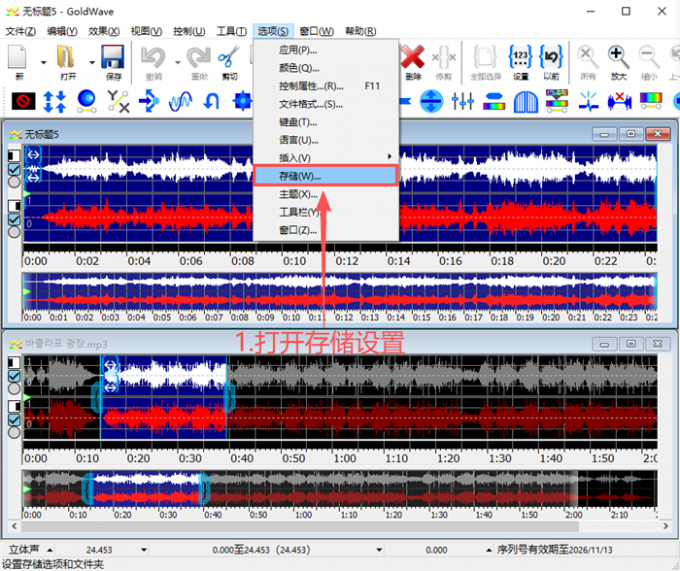Open the equalizer sliders effect icon
The width and height of the screenshot is (680, 571).
tap(462, 100)
